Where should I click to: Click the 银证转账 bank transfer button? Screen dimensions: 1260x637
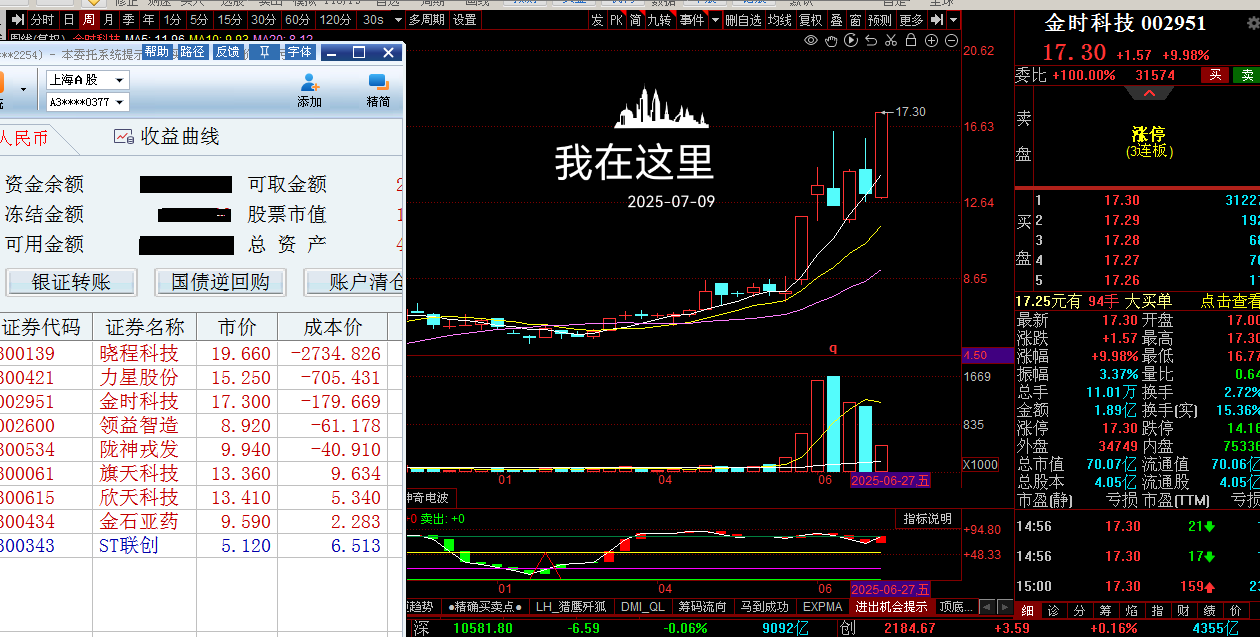(70, 282)
